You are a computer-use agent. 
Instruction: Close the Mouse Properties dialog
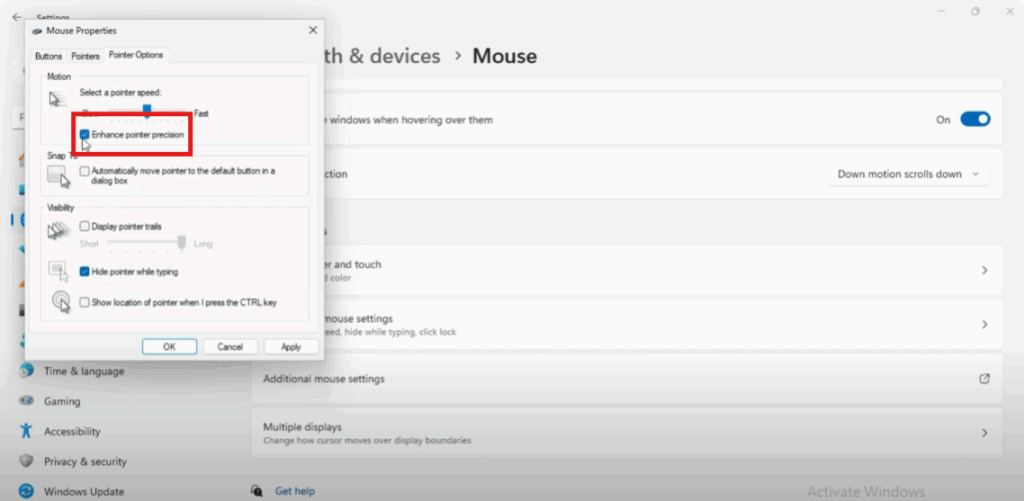click(x=313, y=31)
